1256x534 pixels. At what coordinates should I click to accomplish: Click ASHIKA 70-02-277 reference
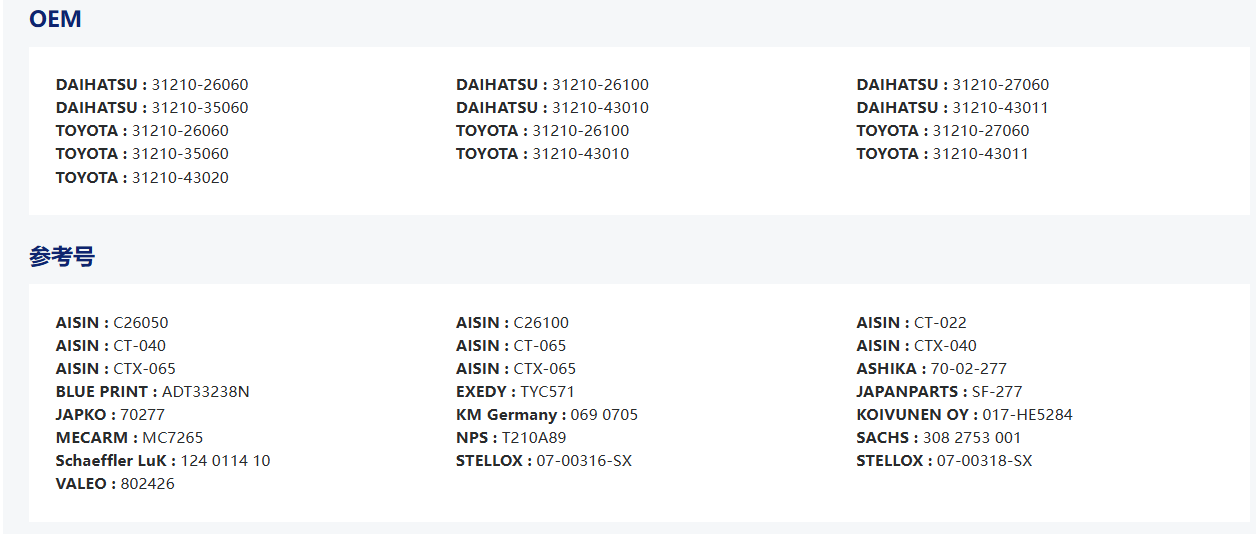point(931,369)
